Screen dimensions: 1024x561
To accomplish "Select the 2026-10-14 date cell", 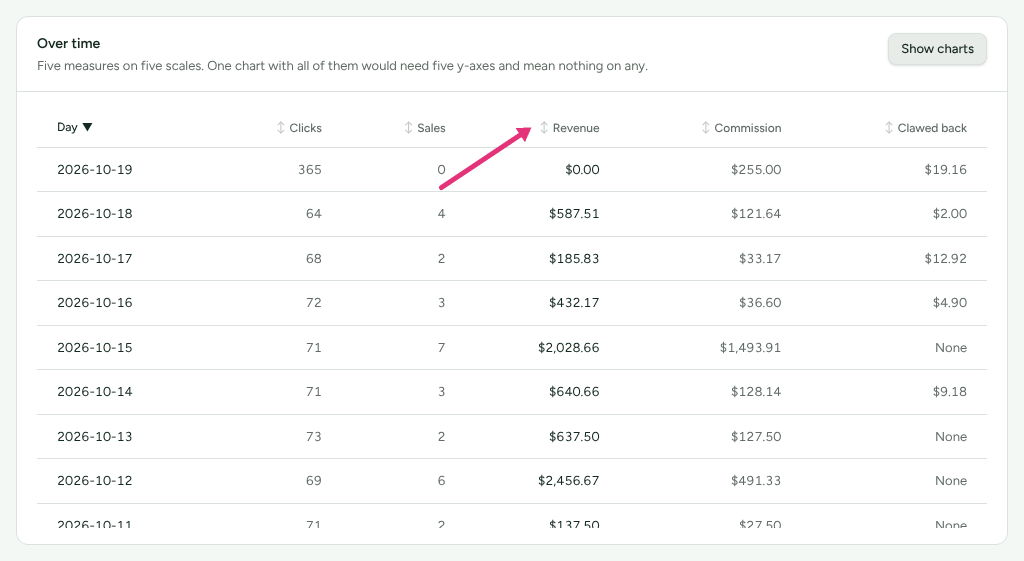I will click(95, 392).
